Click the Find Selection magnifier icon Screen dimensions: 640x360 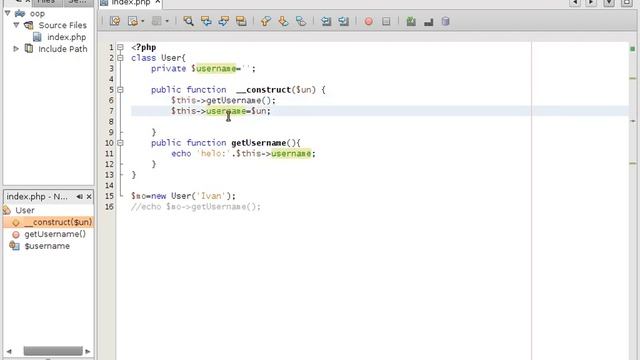point(188,21)
